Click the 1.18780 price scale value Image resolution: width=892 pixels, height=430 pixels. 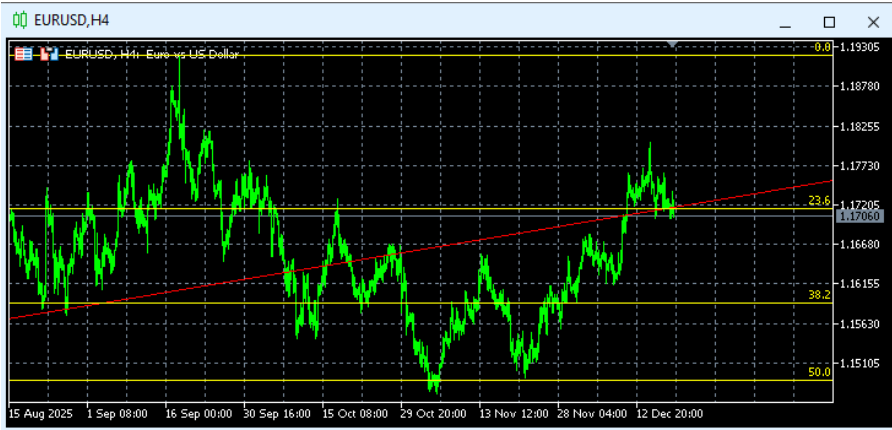click(x=859, y=87)
